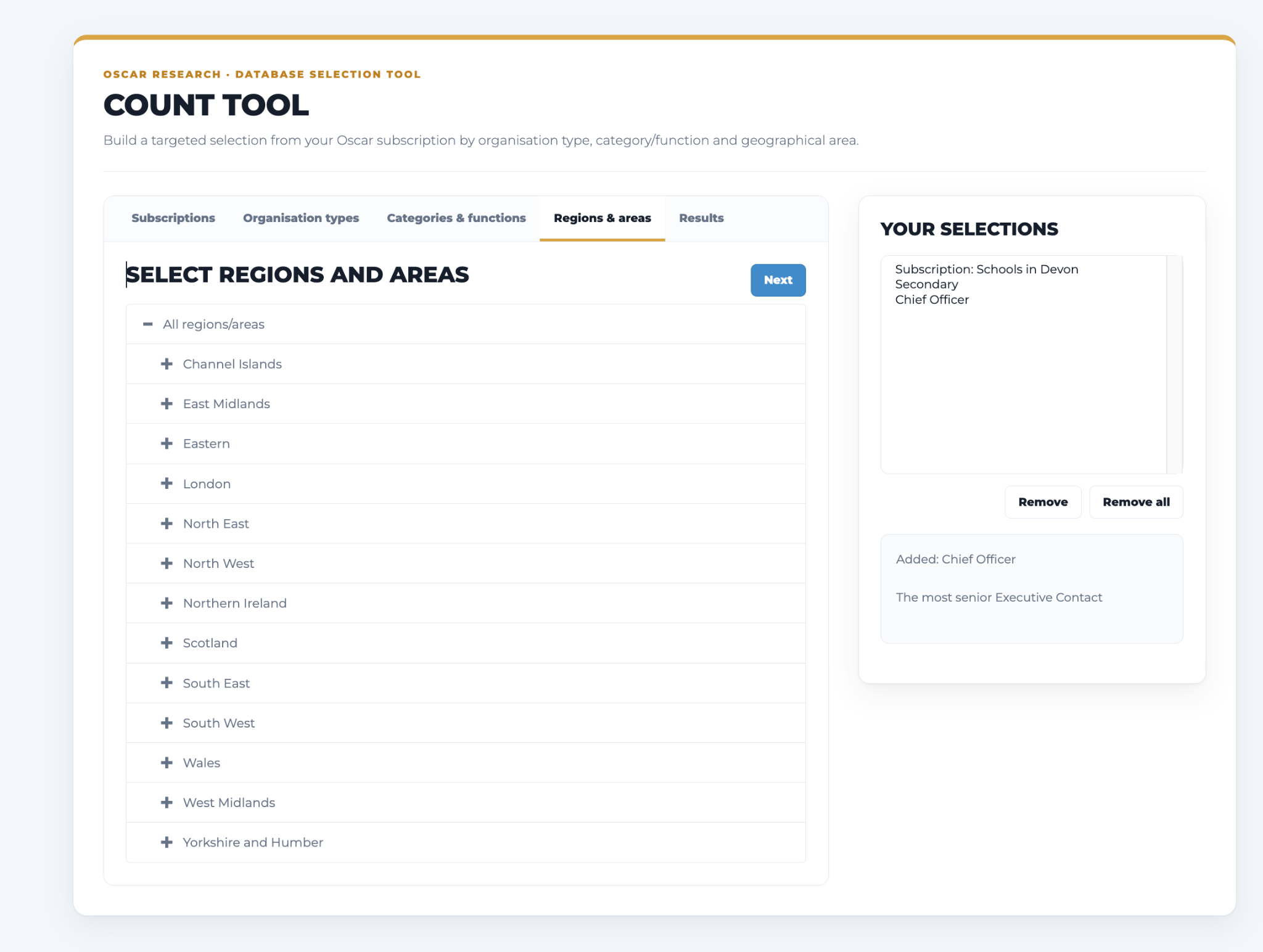Expand Northern Ireland plus icon
The image size is (1263, 952).
(167, 603)
